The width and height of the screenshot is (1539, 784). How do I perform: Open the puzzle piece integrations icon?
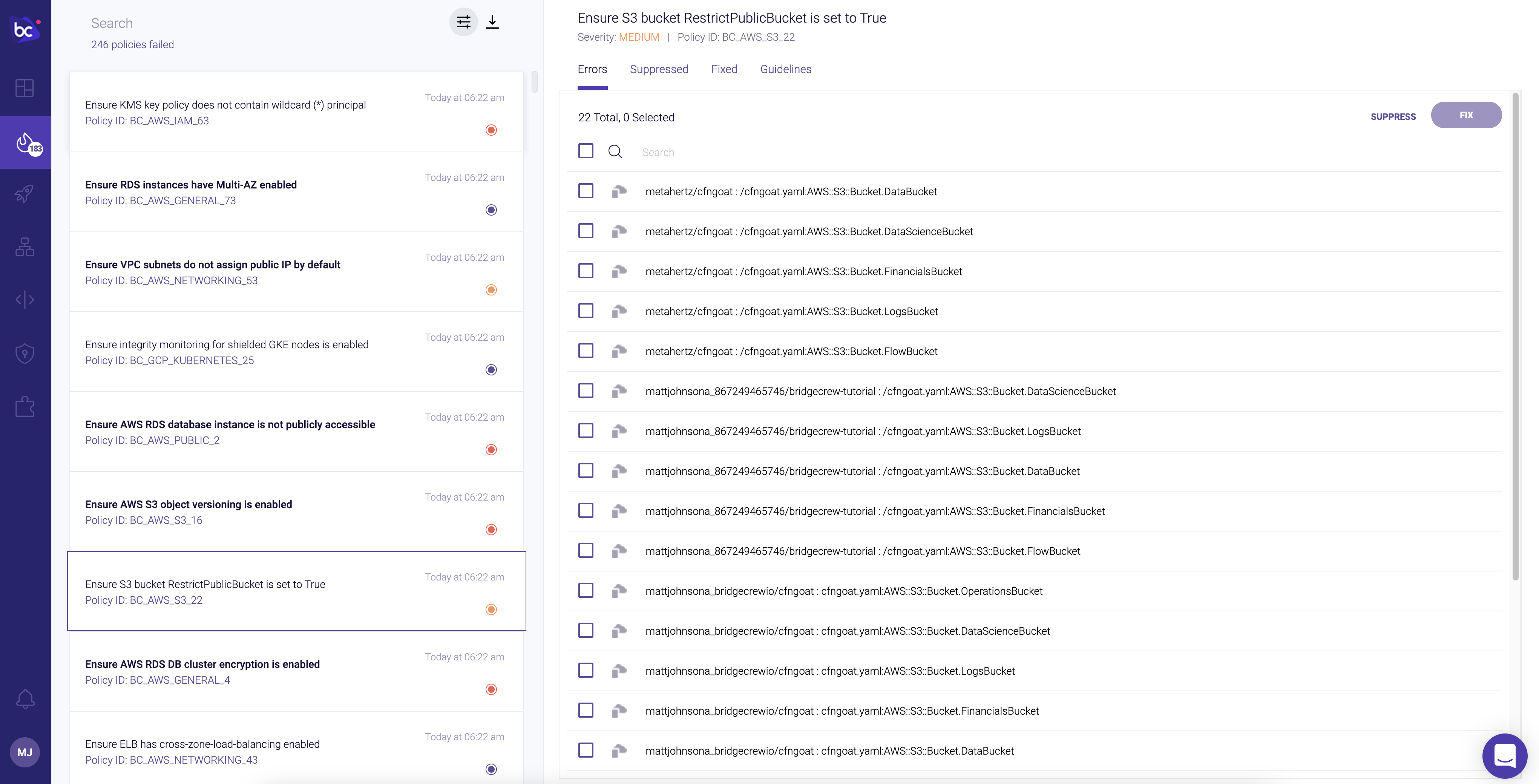pyautogui.click(x=25, y=407)
